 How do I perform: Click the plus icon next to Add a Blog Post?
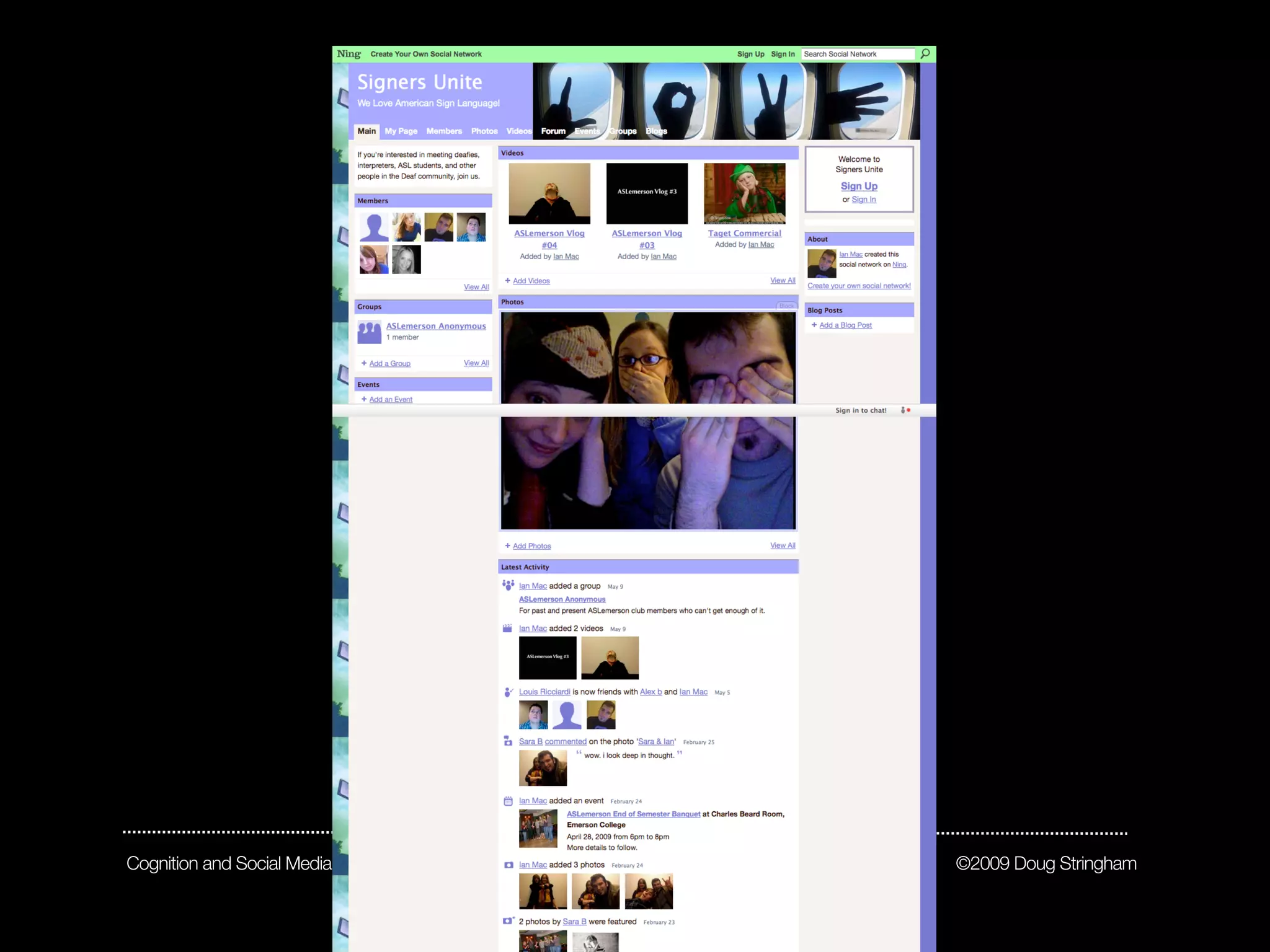814,325
